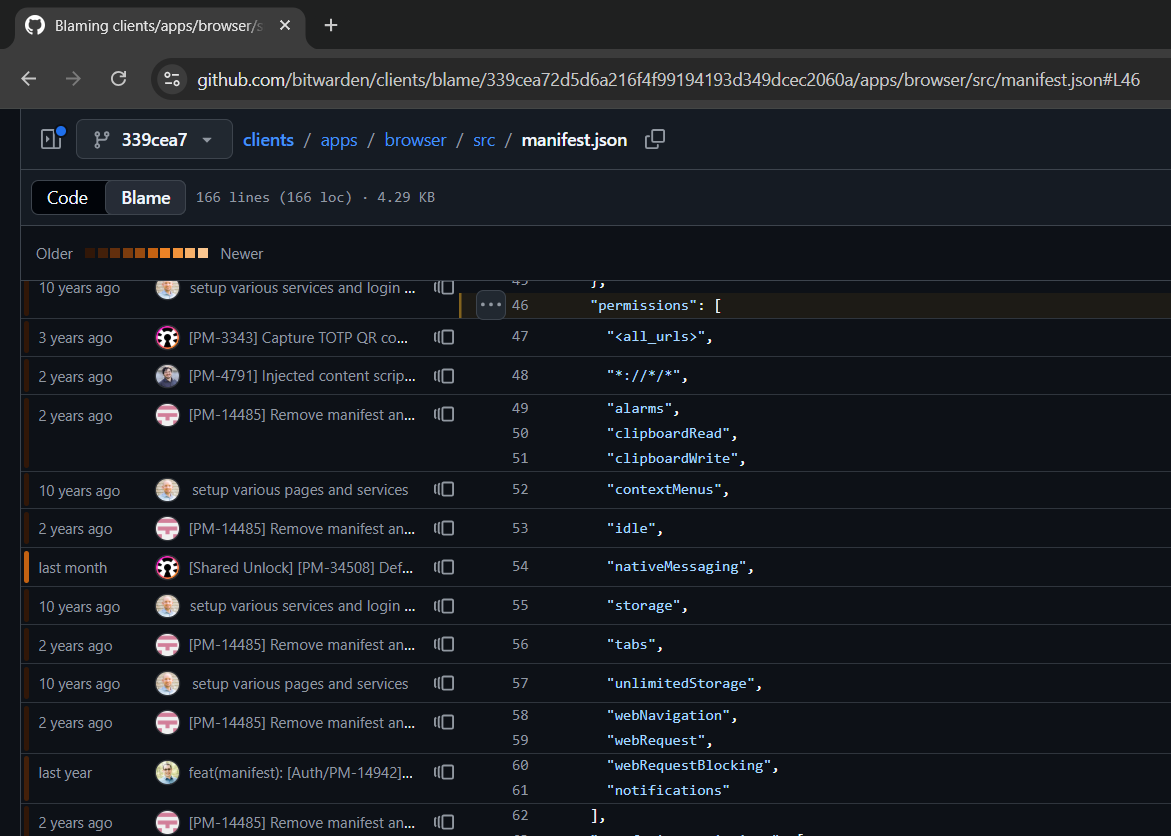
Task: View blame prior to feat(manifest) change
Action: [444, 772]
